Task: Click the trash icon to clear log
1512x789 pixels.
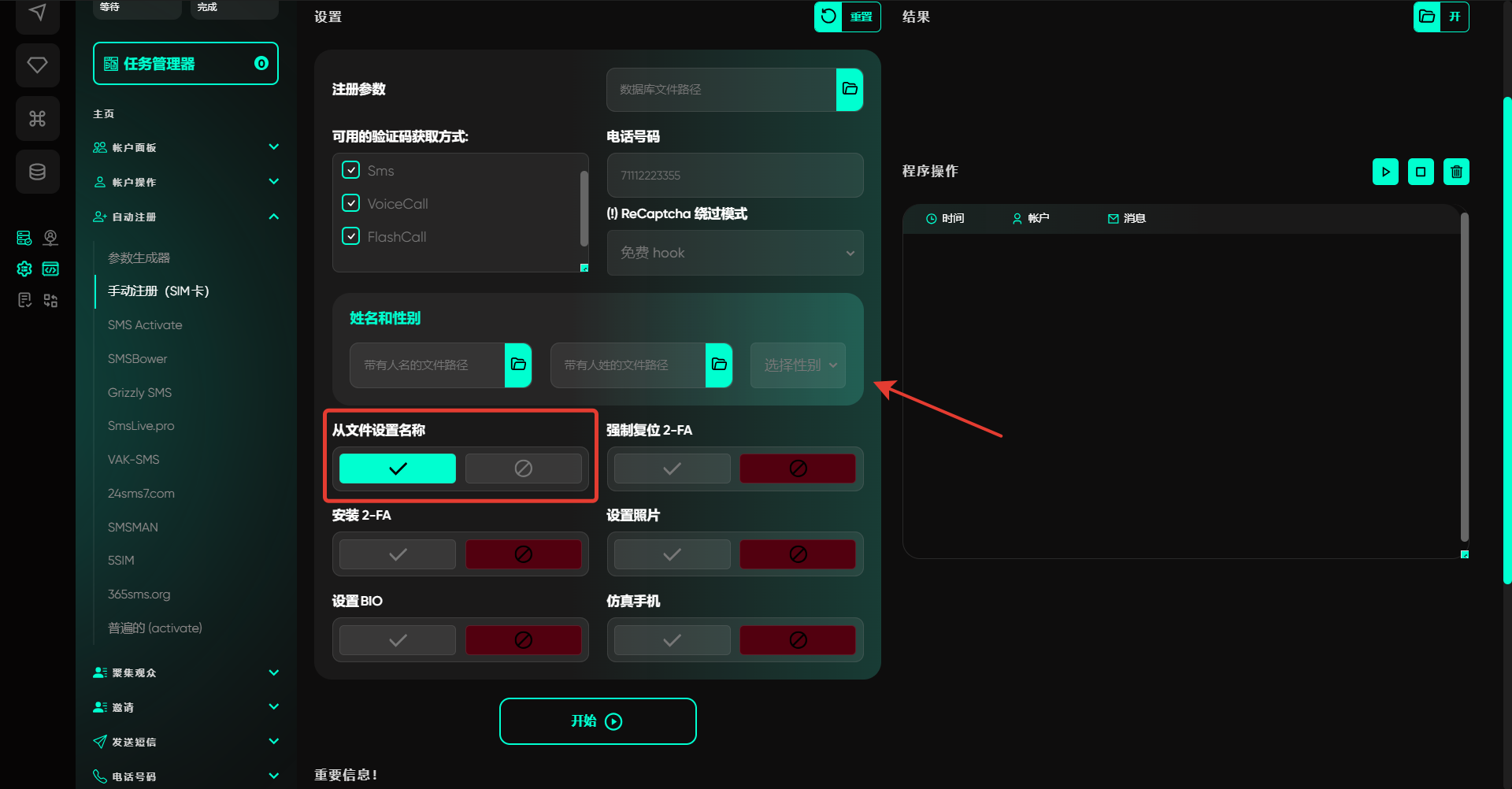Action: [x=1456, y=172]
